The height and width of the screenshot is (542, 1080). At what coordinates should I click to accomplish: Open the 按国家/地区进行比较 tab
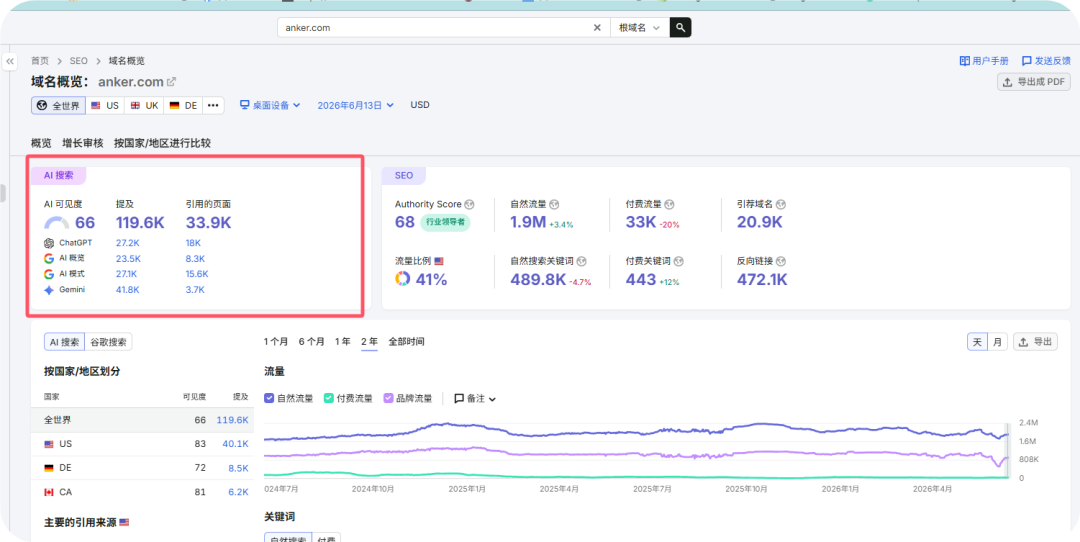pyautogui.click(x=163, y=143)
